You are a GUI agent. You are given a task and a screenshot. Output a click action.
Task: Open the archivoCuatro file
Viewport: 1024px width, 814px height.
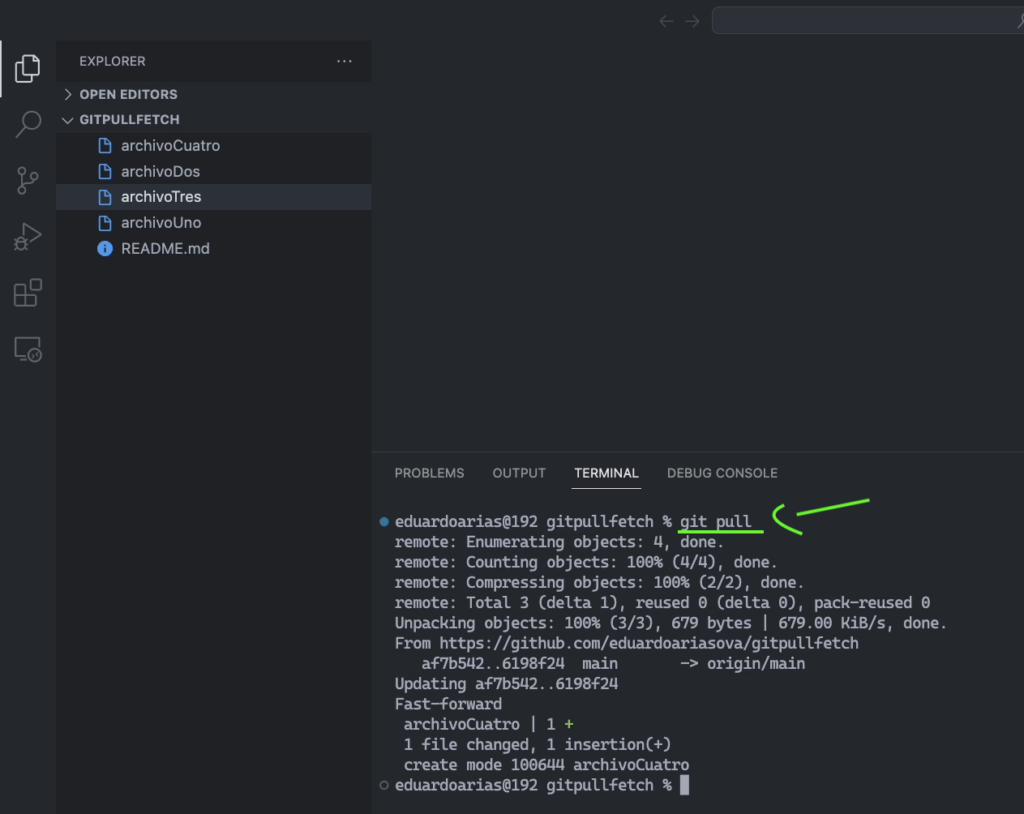click(x=214, y=146)
